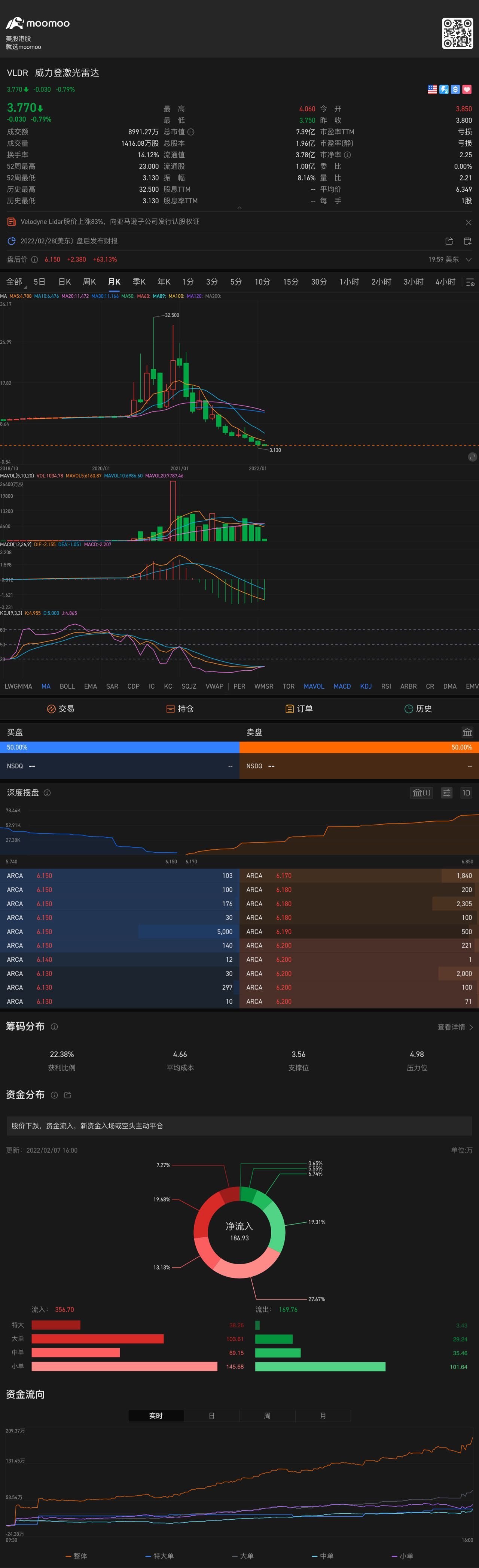The image size is (479, 1568).
Task: Enable the RSI sub-indicator
Action: (x=386, y=686)
